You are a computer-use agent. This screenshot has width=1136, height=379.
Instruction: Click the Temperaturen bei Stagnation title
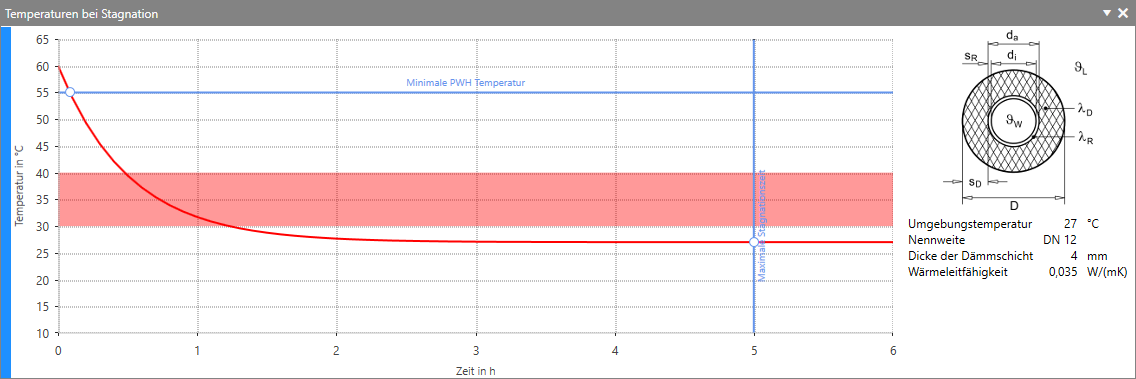point(82,14)
